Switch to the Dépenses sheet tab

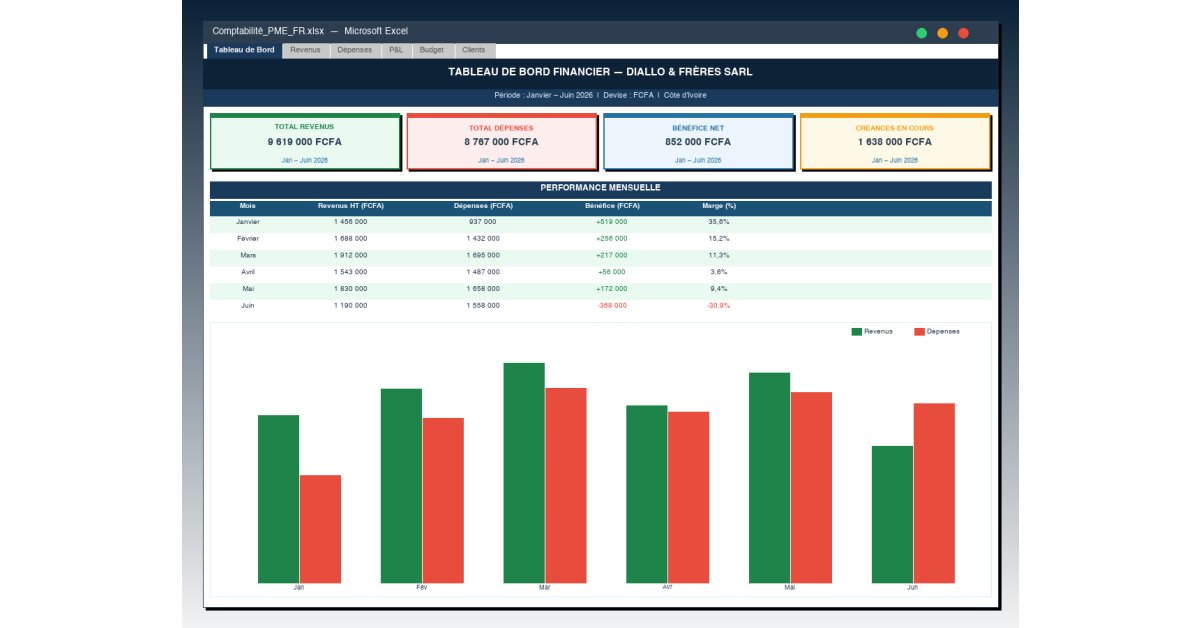tap(354, 50)
